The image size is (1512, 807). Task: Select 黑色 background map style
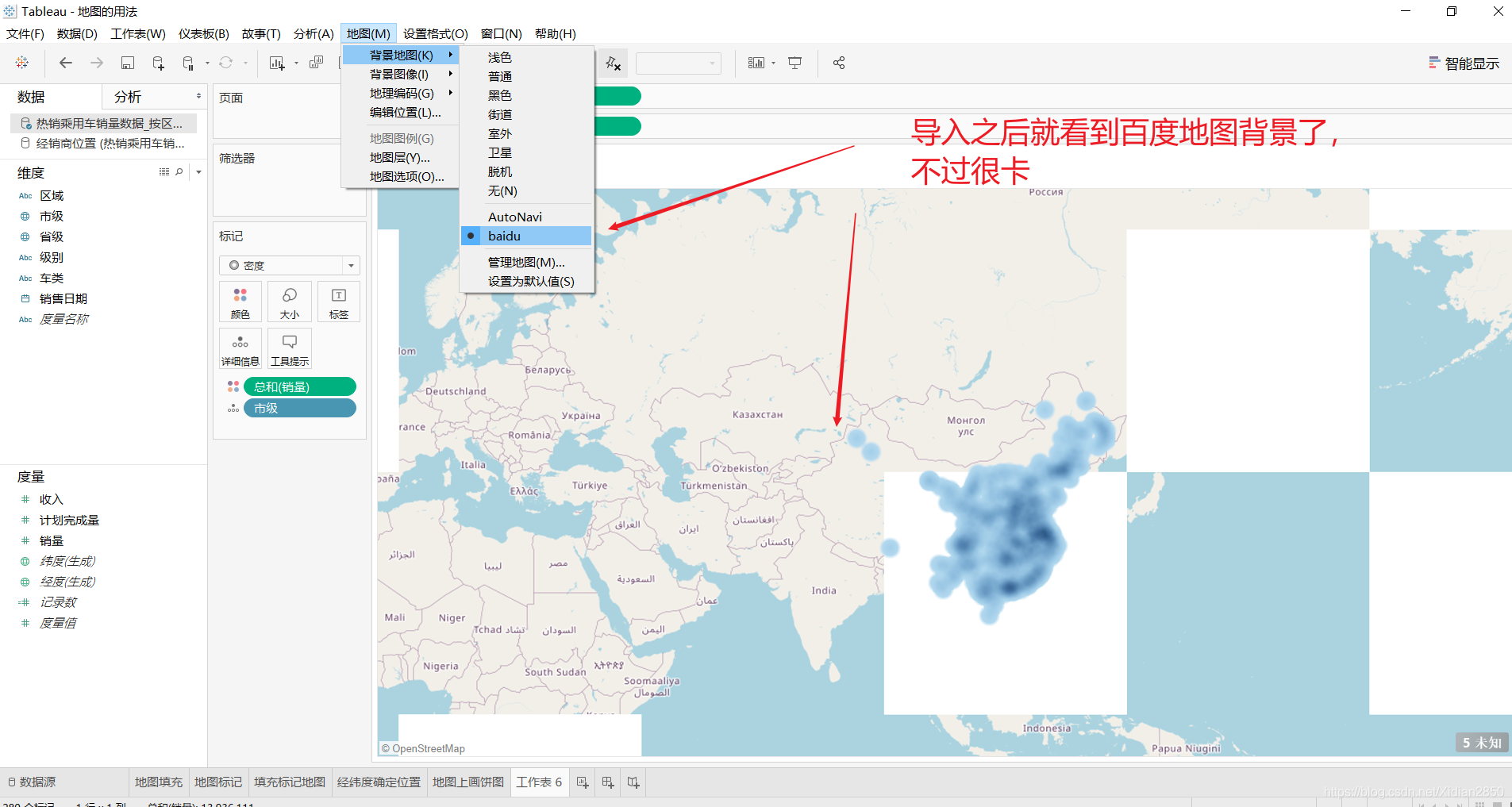pos(526,95)
